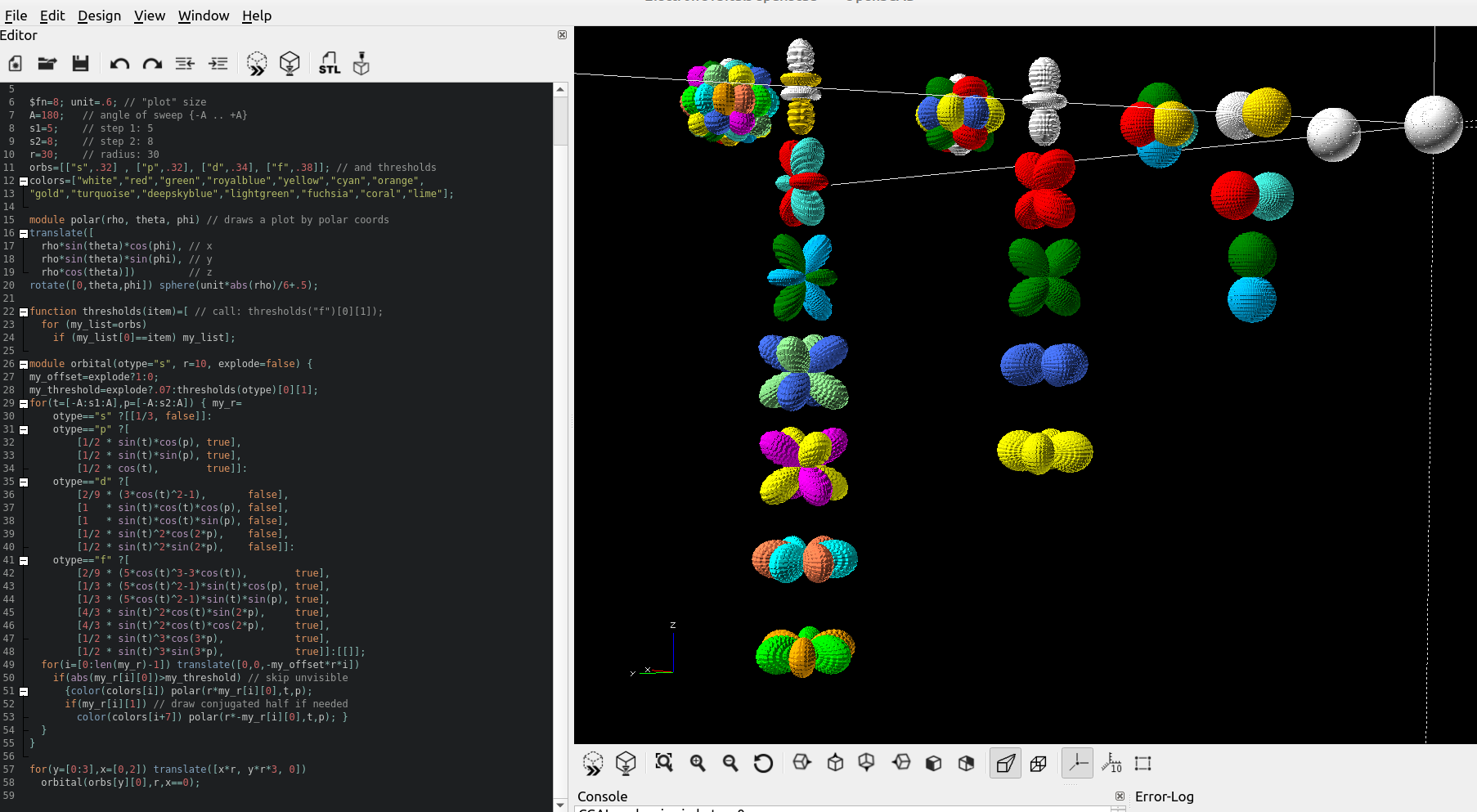1477x812 pixels.
Task: Preview the model from editor toolbar
Action: click(257, 64)
